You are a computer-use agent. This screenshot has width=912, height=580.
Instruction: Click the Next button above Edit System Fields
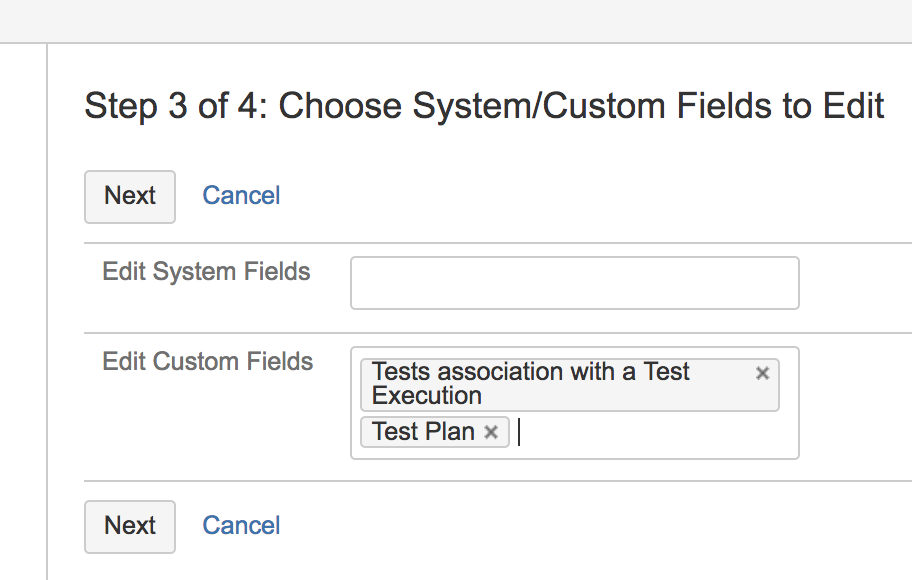(130, 197)
